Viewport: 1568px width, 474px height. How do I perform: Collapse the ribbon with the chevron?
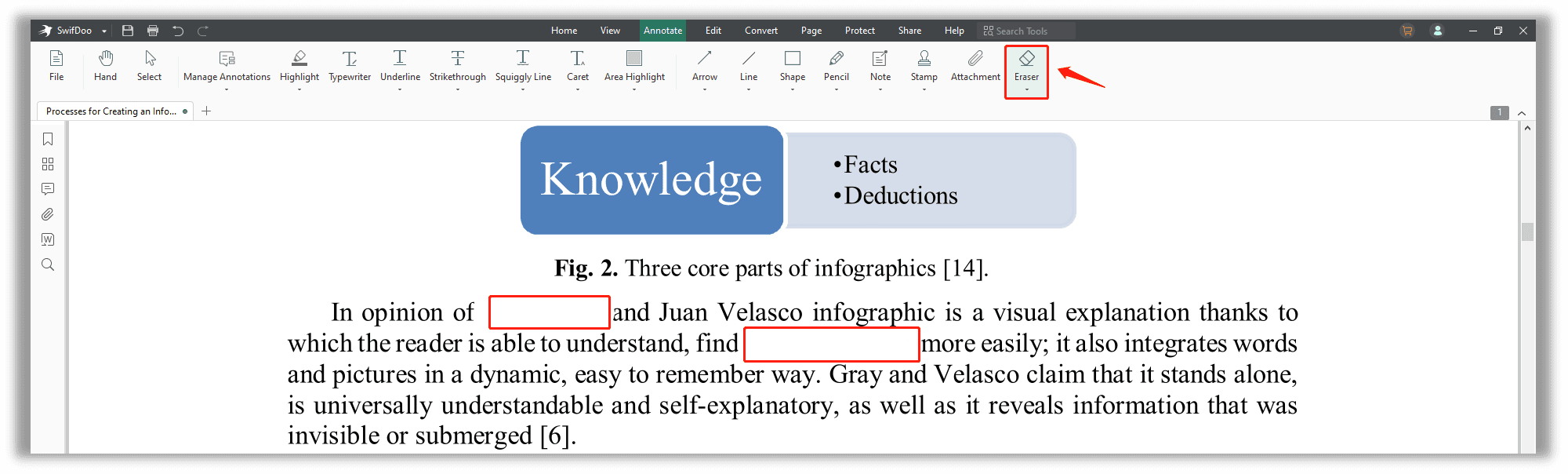(1522, 113)
